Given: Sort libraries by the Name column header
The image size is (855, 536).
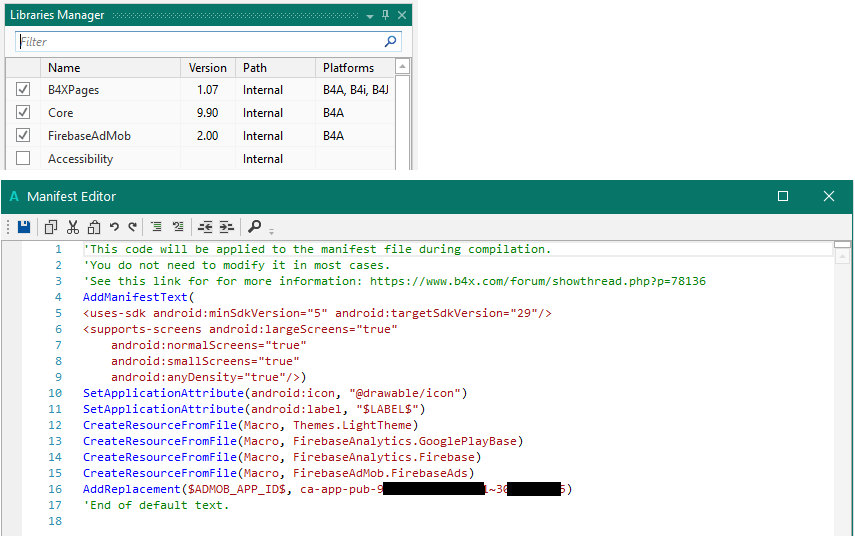Looking at the screenshot, I should click(110, 68).
